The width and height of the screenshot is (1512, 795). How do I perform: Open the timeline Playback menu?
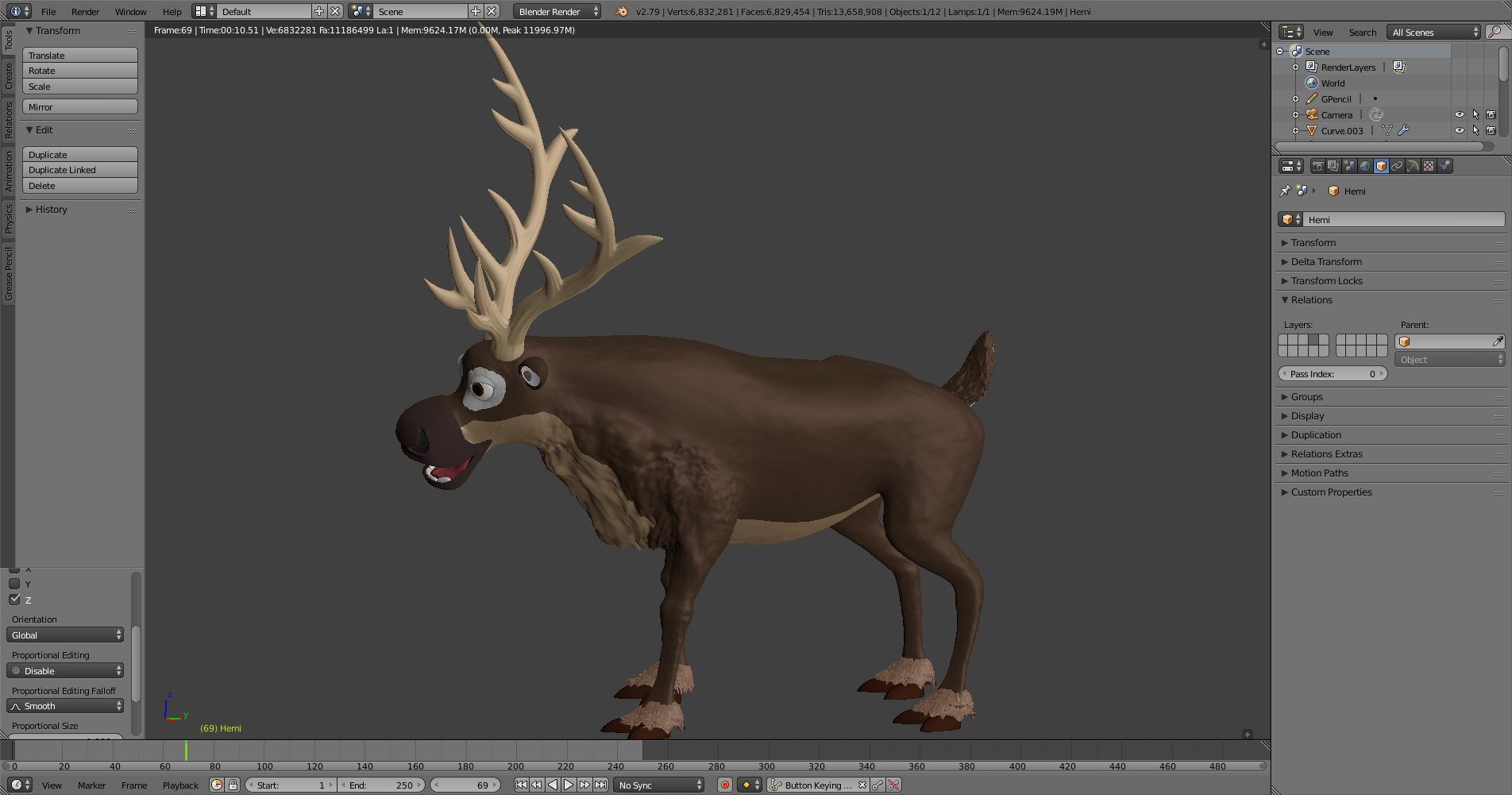[180, 785]
